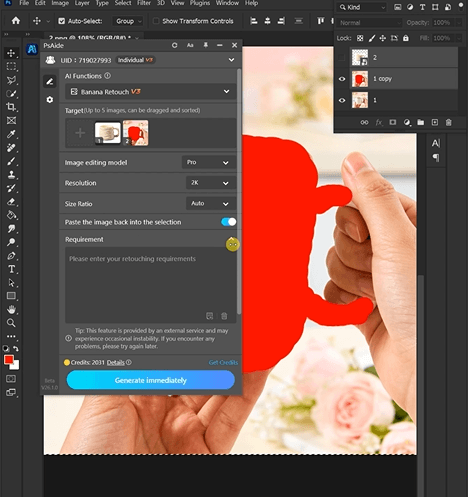Open the Banana Retouch function dropdown

150,92
